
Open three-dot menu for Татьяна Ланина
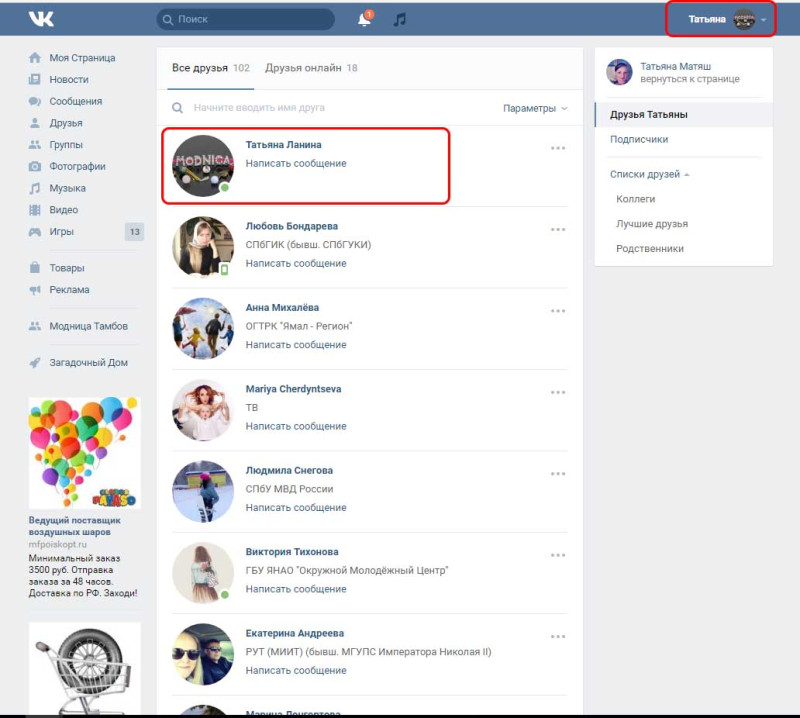point(558,148)
